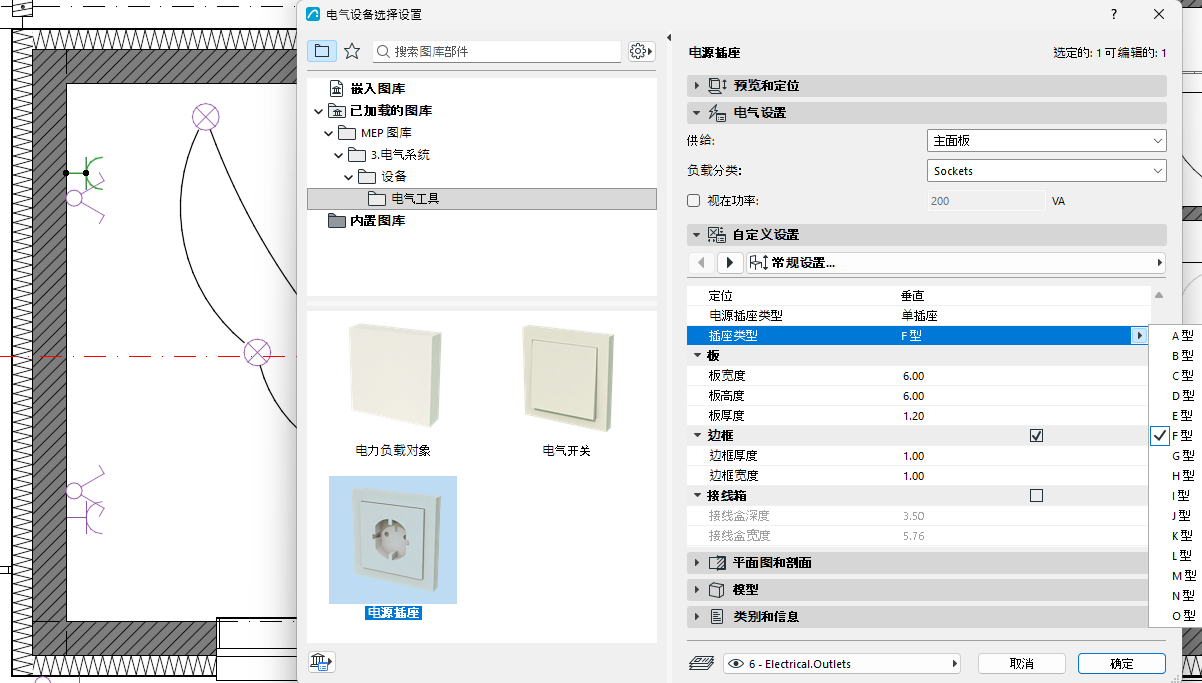Enable the 视在功率 checkbox
This screenshot has height=683, width=1202.
[694, 201]
